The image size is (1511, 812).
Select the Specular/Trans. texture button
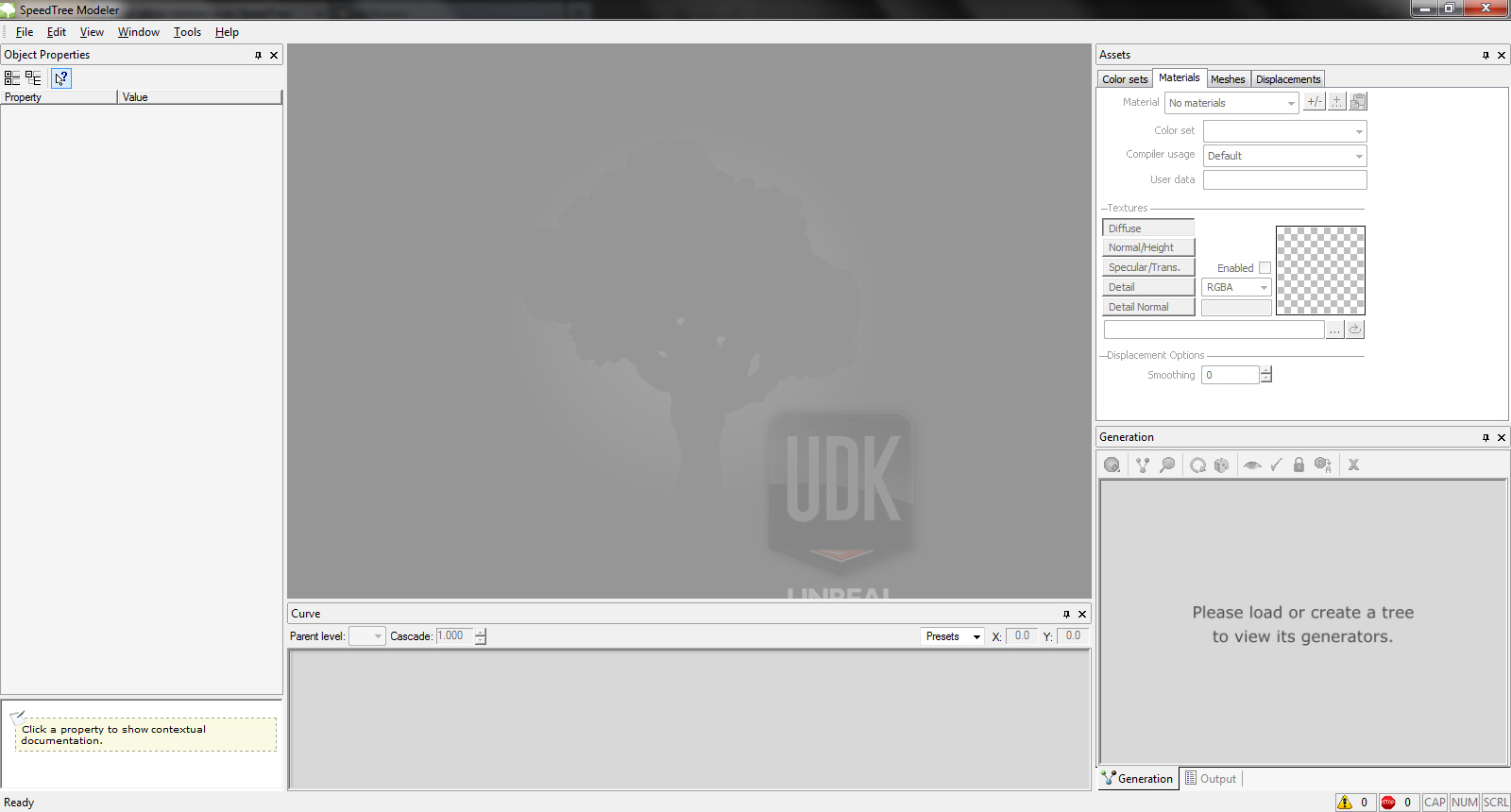pyautogui.click(x=1148, y=267)
